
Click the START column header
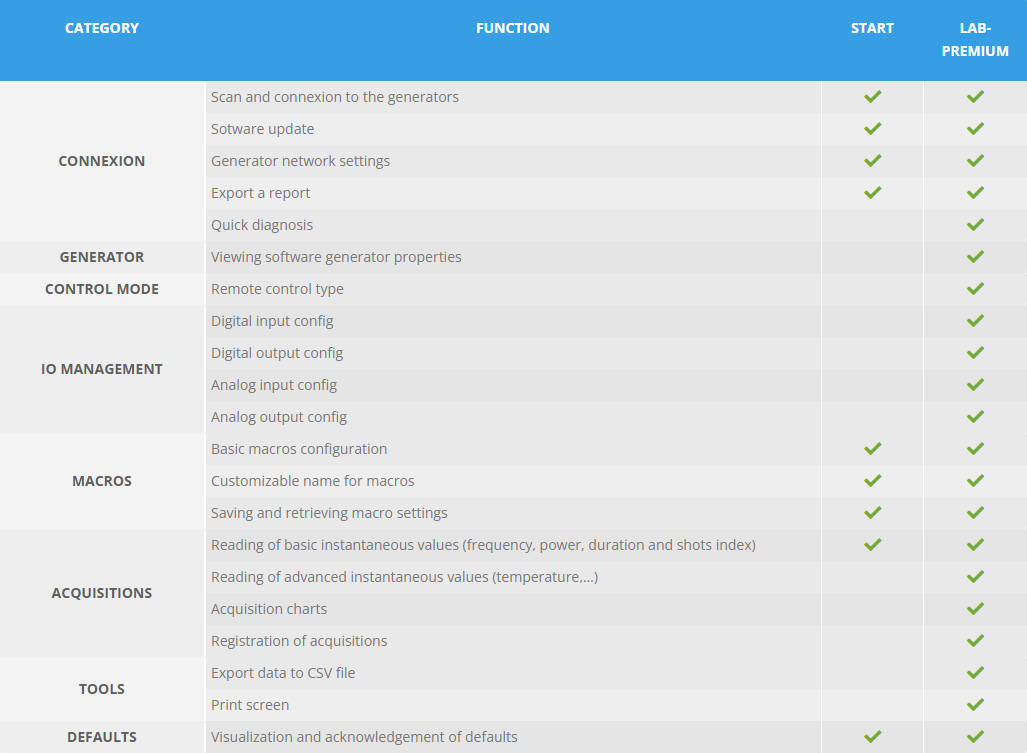(x=872, y=28)
